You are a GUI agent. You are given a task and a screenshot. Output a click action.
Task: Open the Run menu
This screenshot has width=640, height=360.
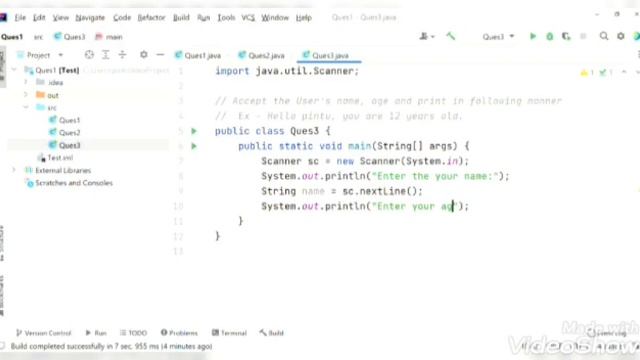203,18
